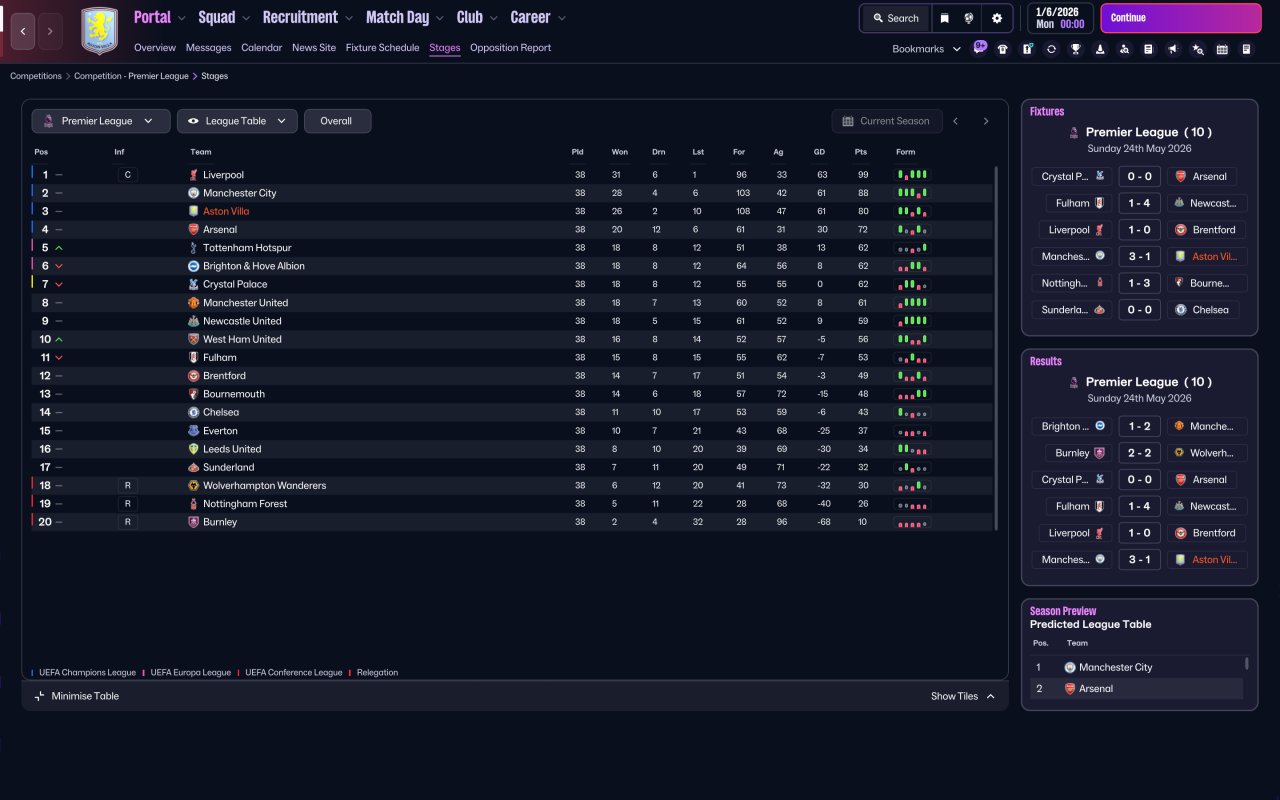Click the star search icon in bookmarks bar
1280x800 pixels.
click(x=1198, y=49)
